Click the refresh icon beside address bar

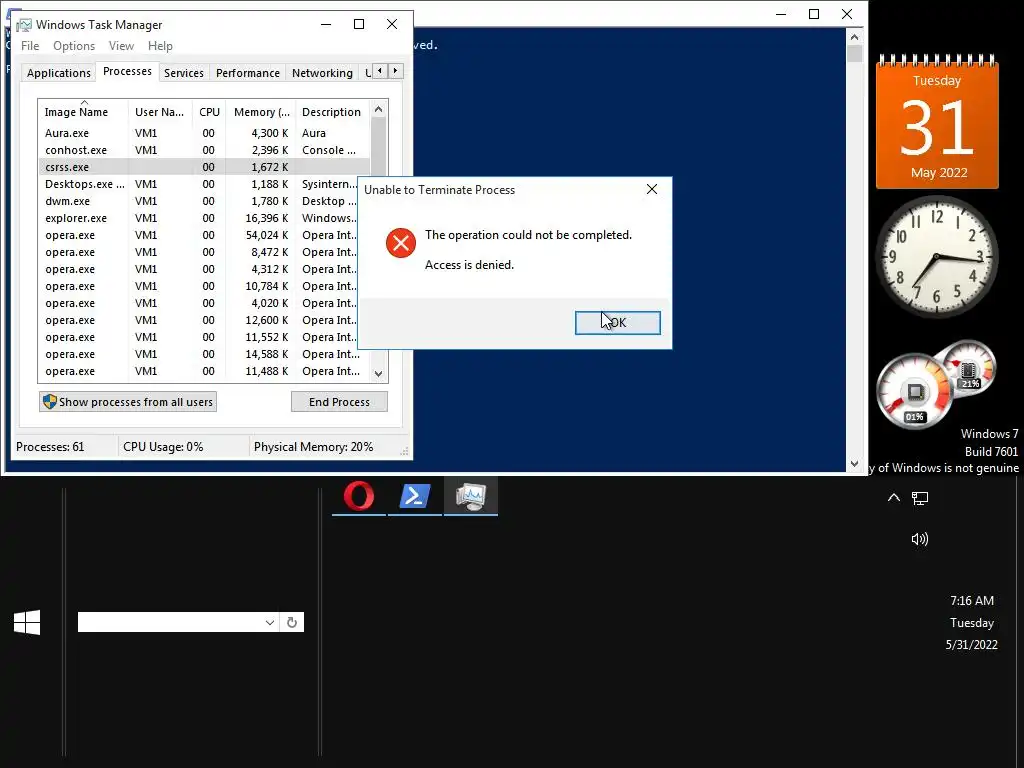292,622
